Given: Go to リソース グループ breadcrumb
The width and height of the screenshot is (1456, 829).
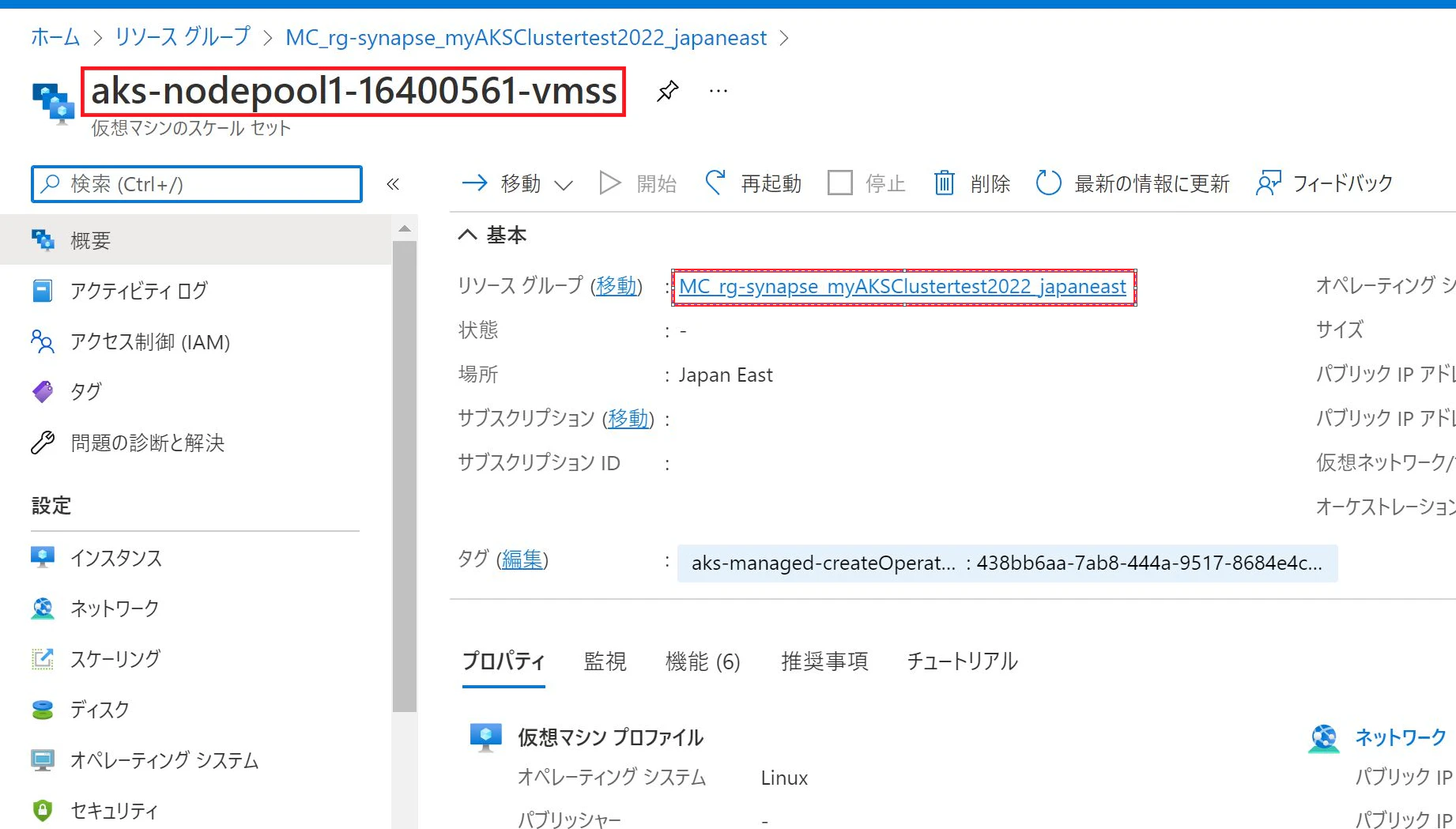Looking at the screenshot, I should pos(183,37).
